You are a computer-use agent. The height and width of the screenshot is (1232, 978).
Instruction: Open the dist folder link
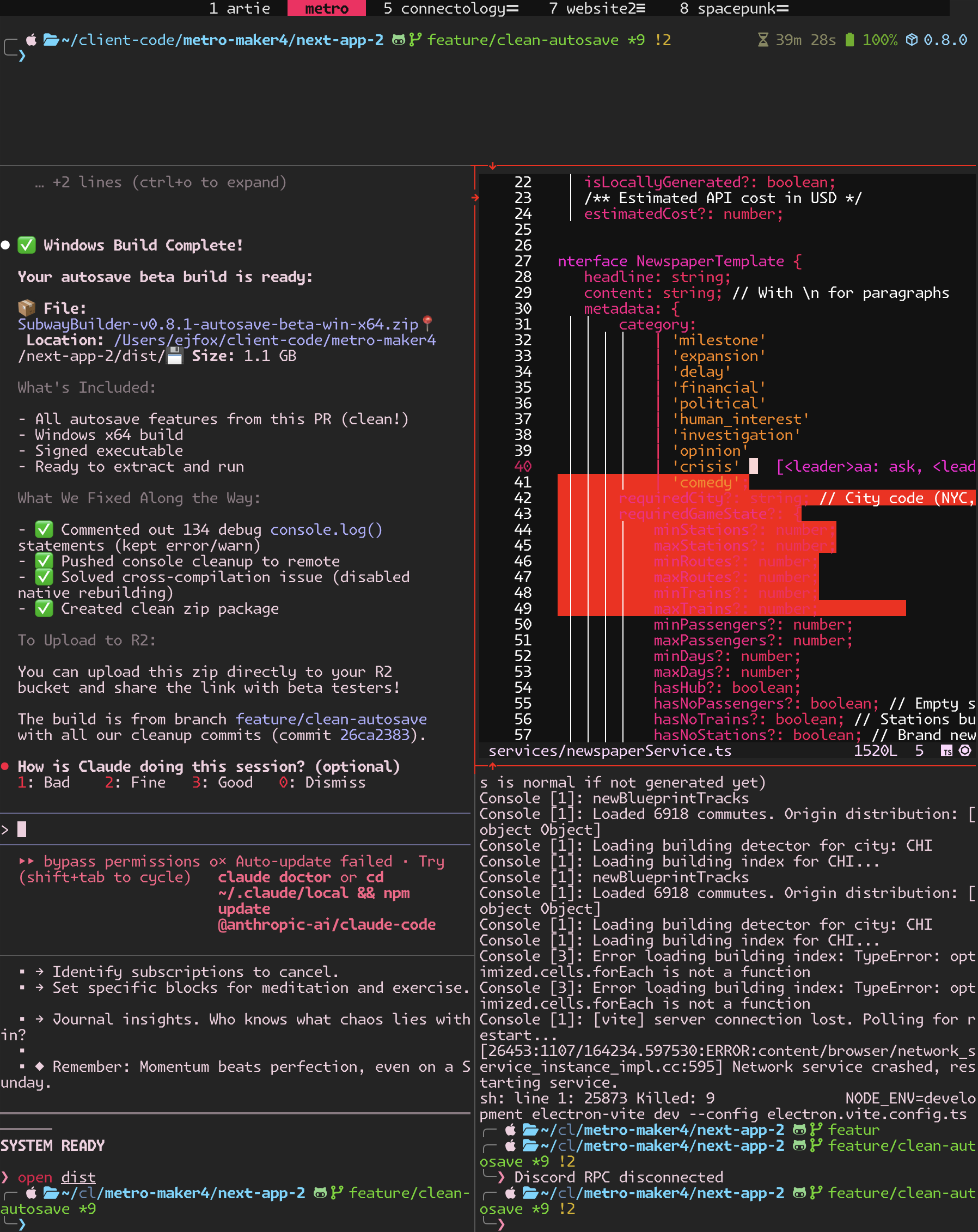click(78, 1177)
